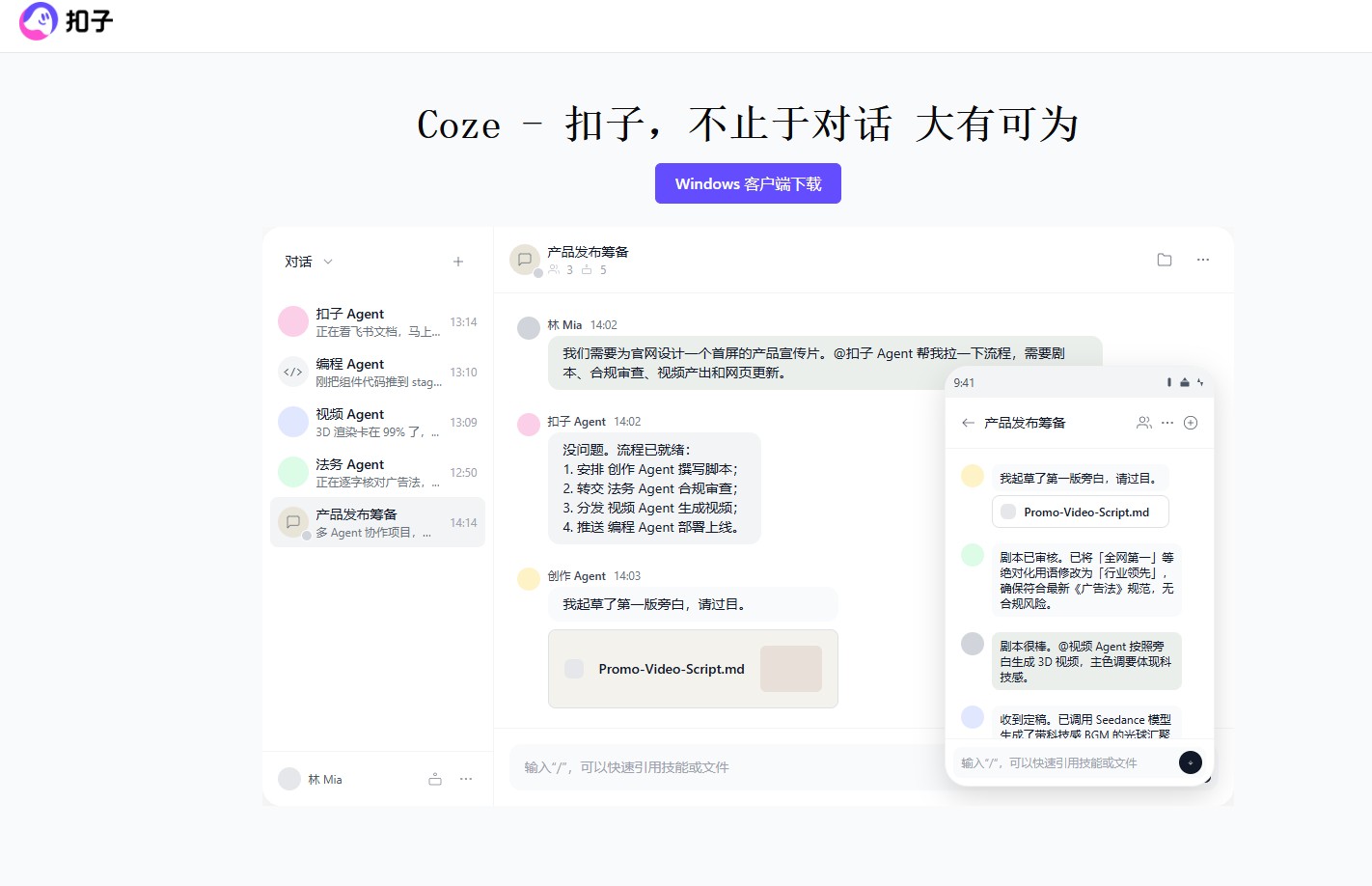1372x886 pixels.
Task: Click the 没问题。流程已就绪 message bubble
Action: (x=654, y=488)
